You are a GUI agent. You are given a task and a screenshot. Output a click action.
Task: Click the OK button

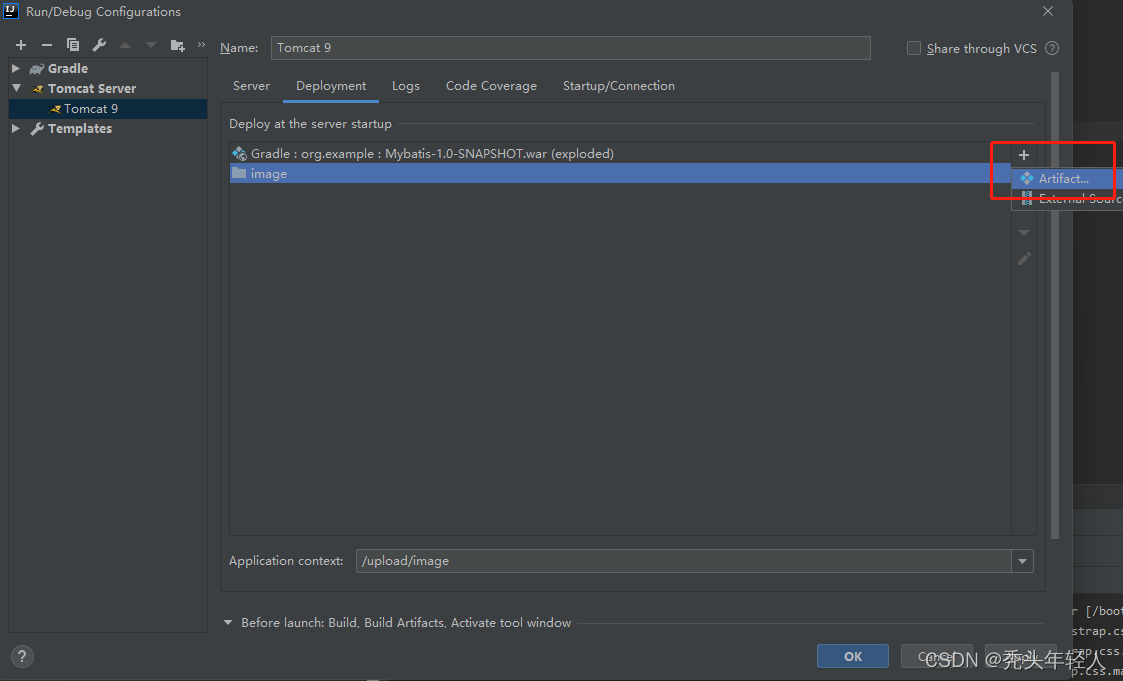click(853, 656)
